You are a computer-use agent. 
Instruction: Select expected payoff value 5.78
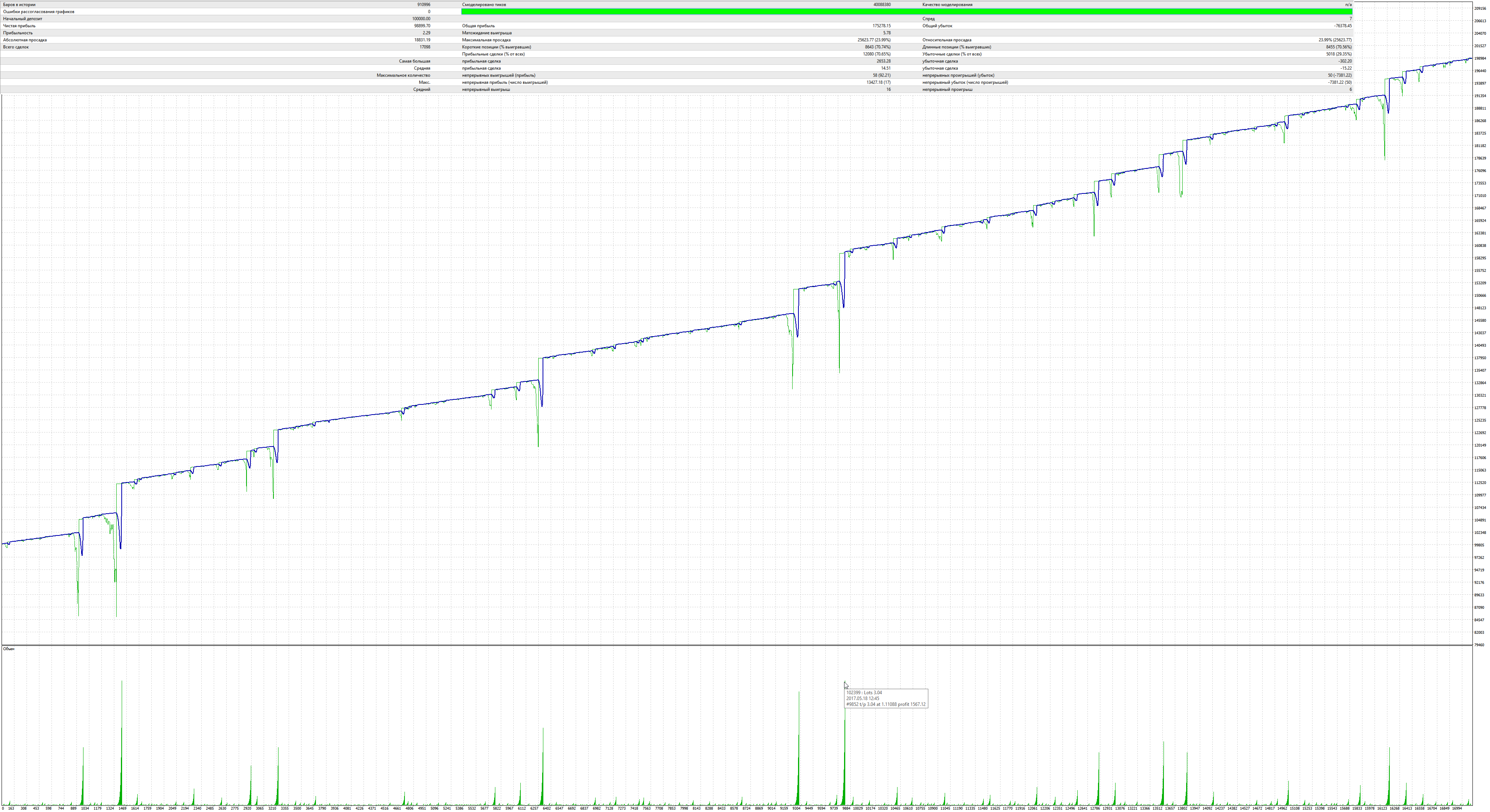coord(887,33)
